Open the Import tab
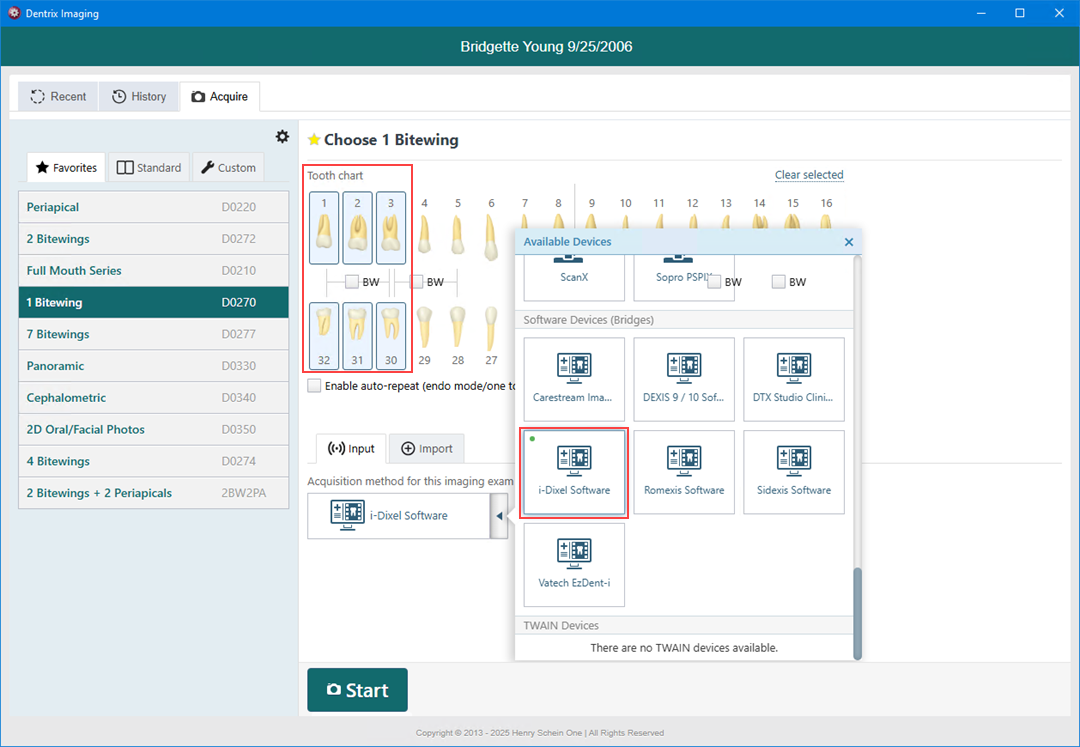Viewport: 1080px width, 747px height. pos(427,449)
